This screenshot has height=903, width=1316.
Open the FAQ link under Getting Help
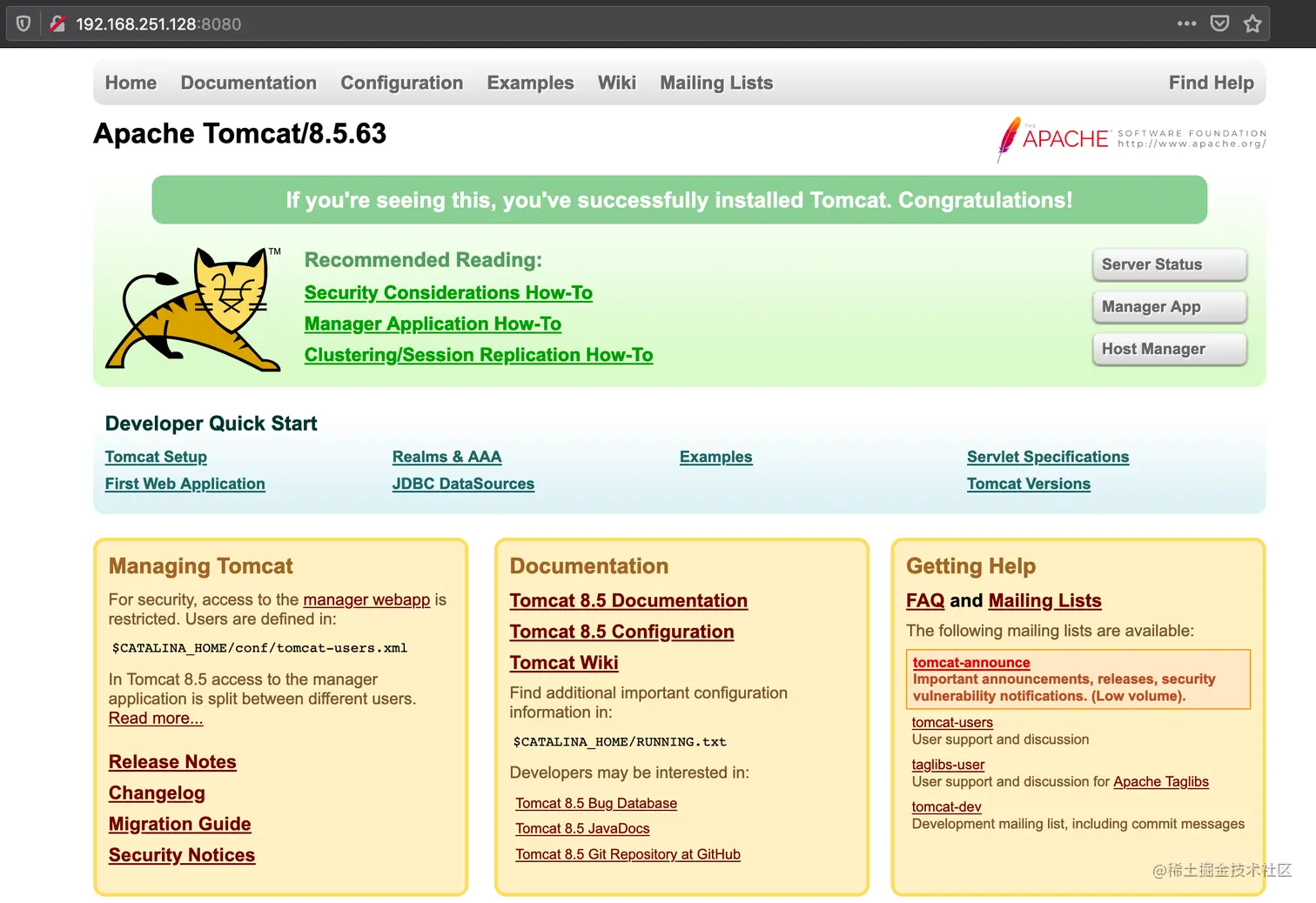(x=925, y=600)
